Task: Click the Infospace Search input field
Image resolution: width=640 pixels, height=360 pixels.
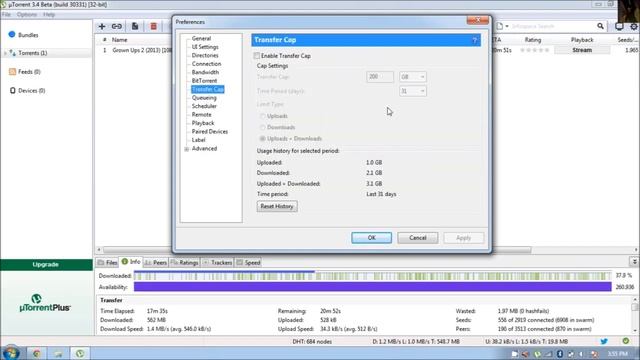Action: coord(552,26)
